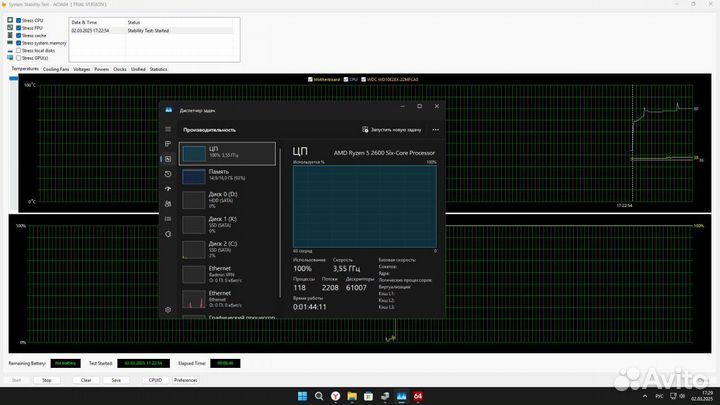The height and width of the screenshot is (405, 720).
Task: Open Preferences button in AIDA64
Action: click(x=186, y=380)
